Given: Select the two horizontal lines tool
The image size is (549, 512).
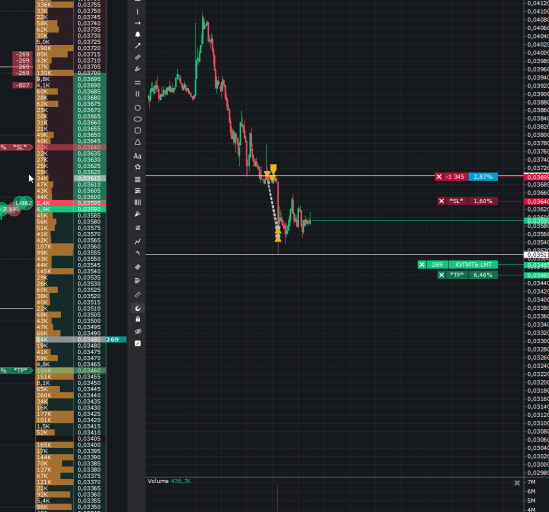Looking at the screenshot, I should click(138, 83).
